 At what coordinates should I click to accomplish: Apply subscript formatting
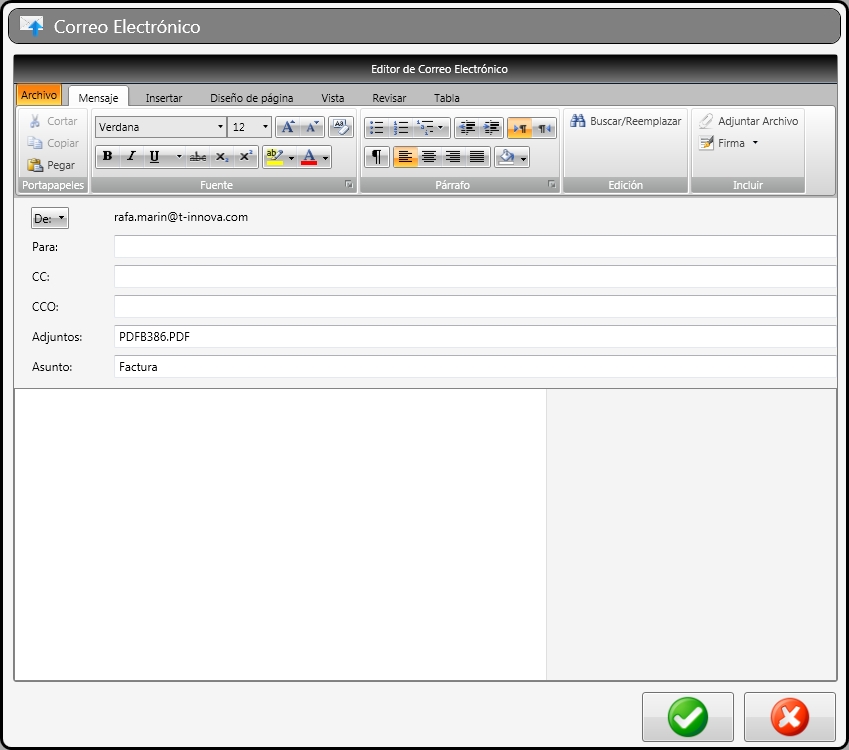[221, 157]
